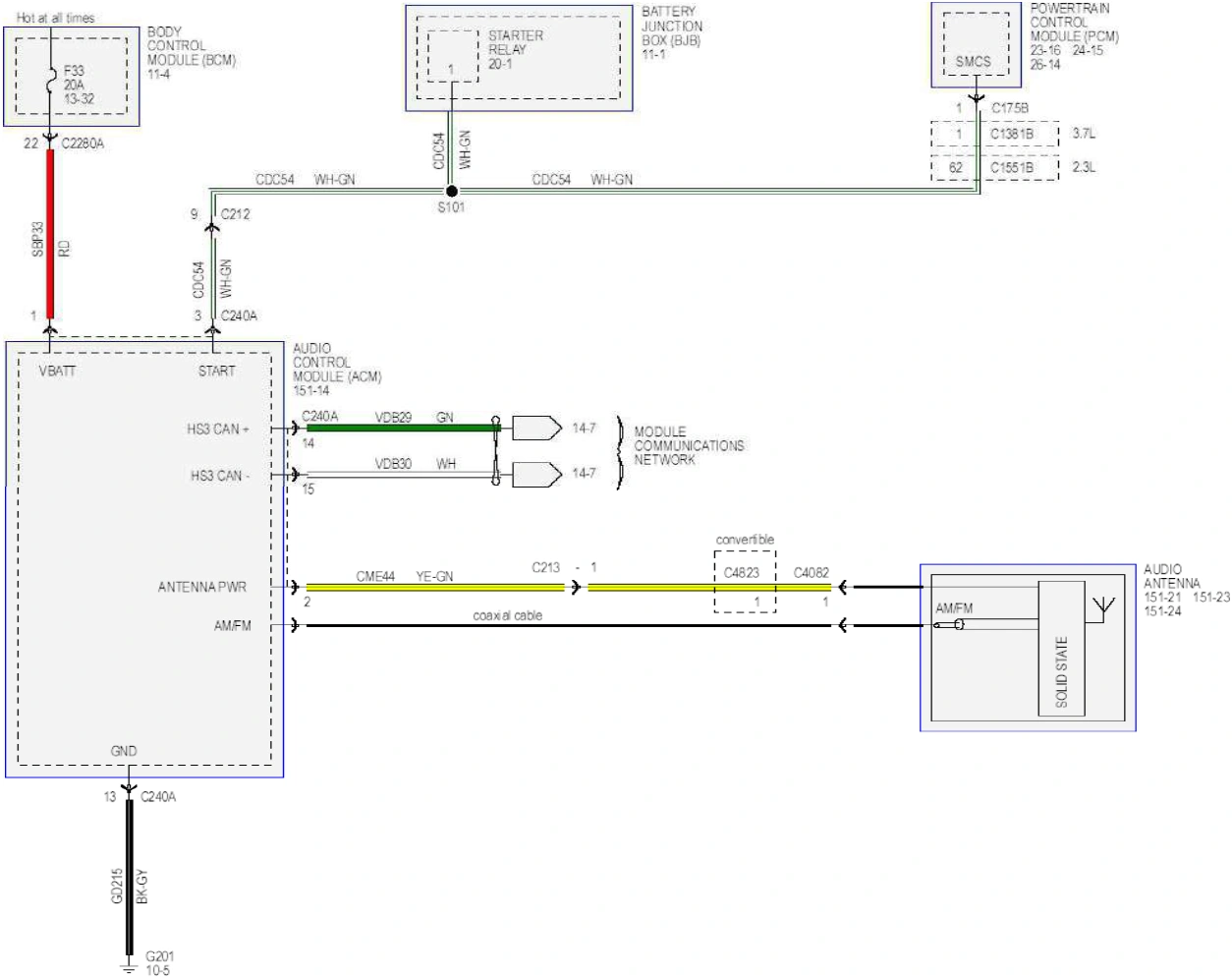Select connector label C2280A
The image size is (1232, 978).
83,144
